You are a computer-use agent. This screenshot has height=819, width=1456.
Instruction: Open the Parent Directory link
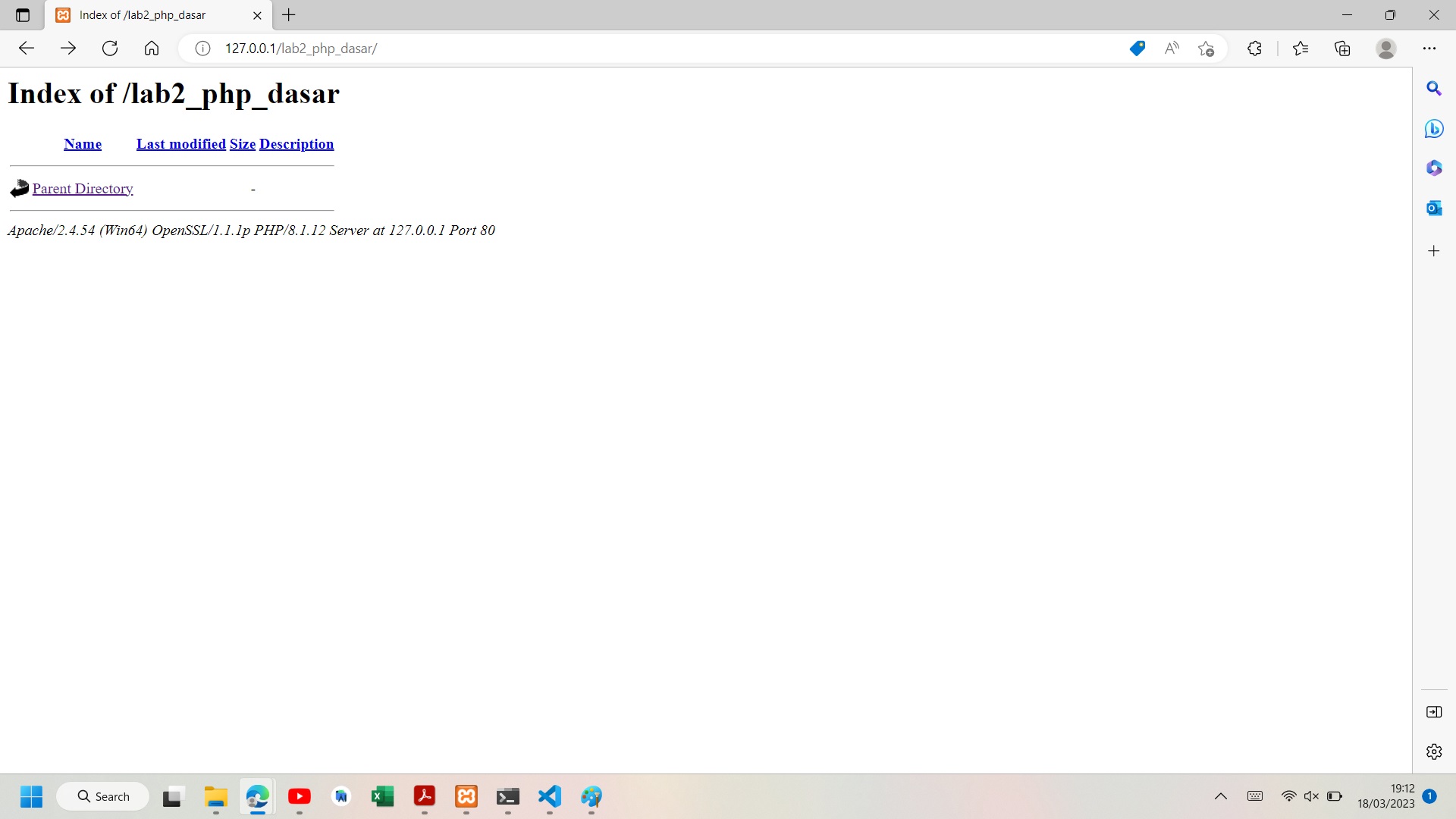[83, 188]
